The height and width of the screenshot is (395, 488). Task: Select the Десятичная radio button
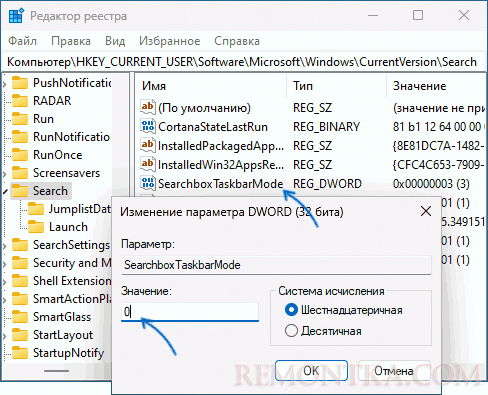[291, 331]
